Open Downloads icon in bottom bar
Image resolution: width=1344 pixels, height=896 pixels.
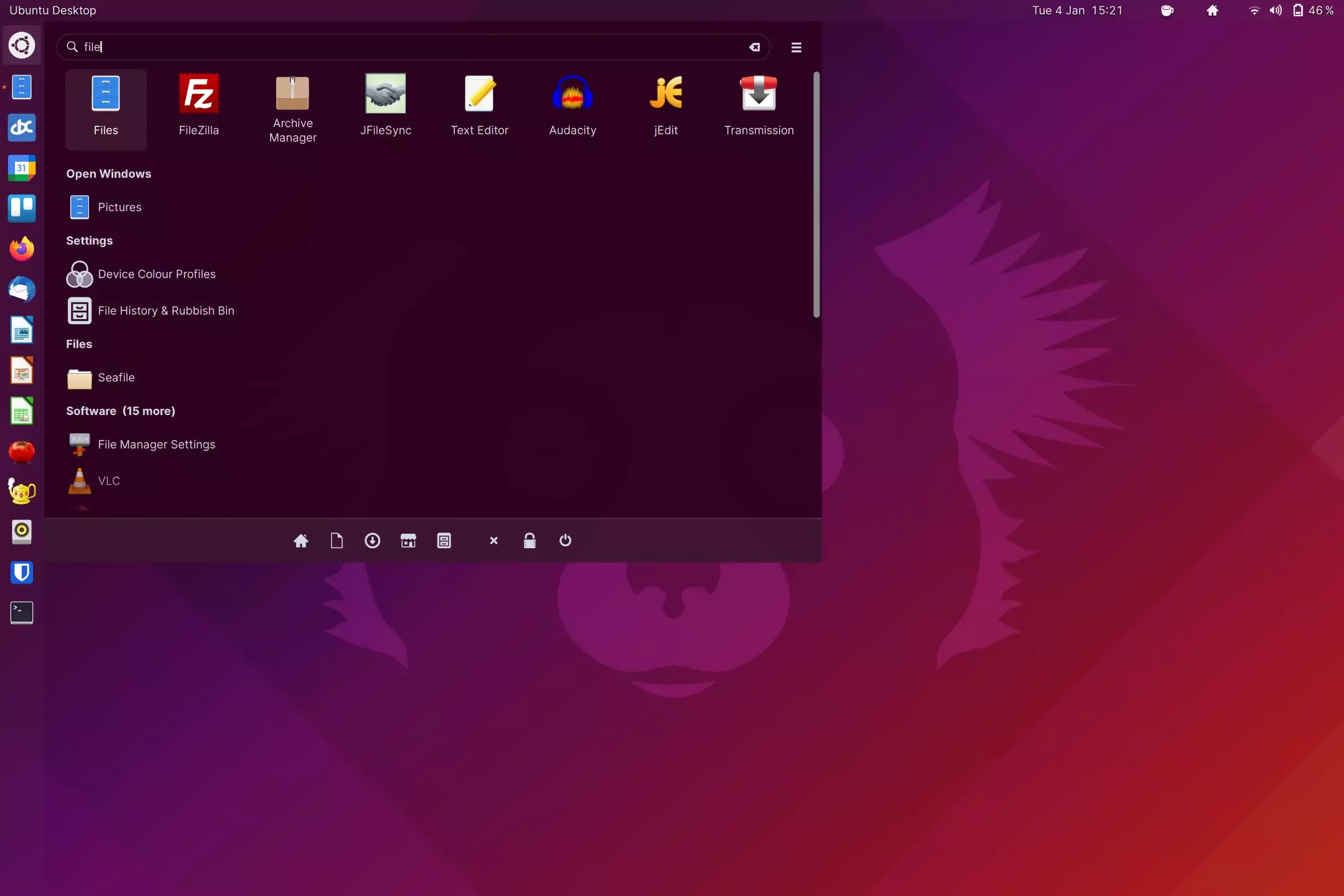coord(372,541)
